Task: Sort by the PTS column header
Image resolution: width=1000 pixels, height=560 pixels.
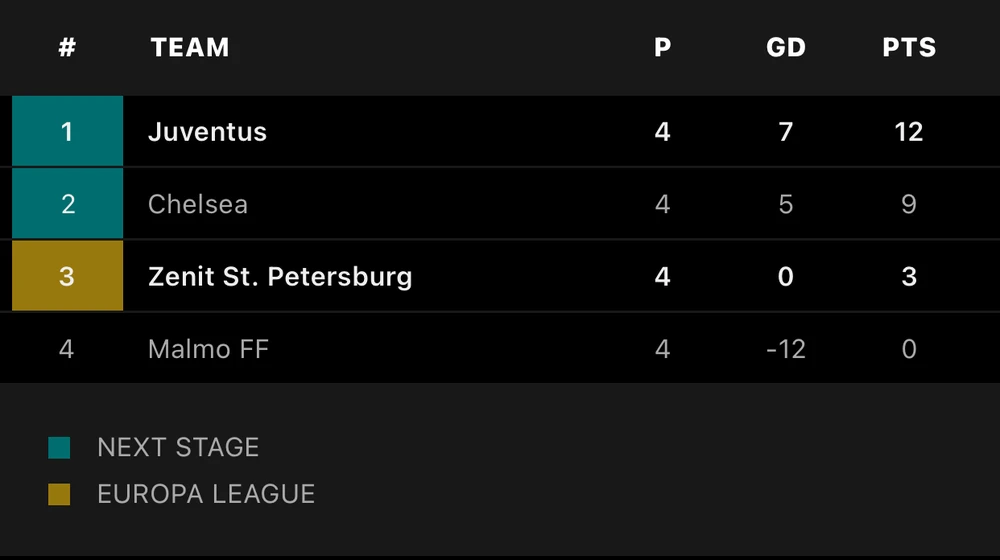Action: (909, 47)
